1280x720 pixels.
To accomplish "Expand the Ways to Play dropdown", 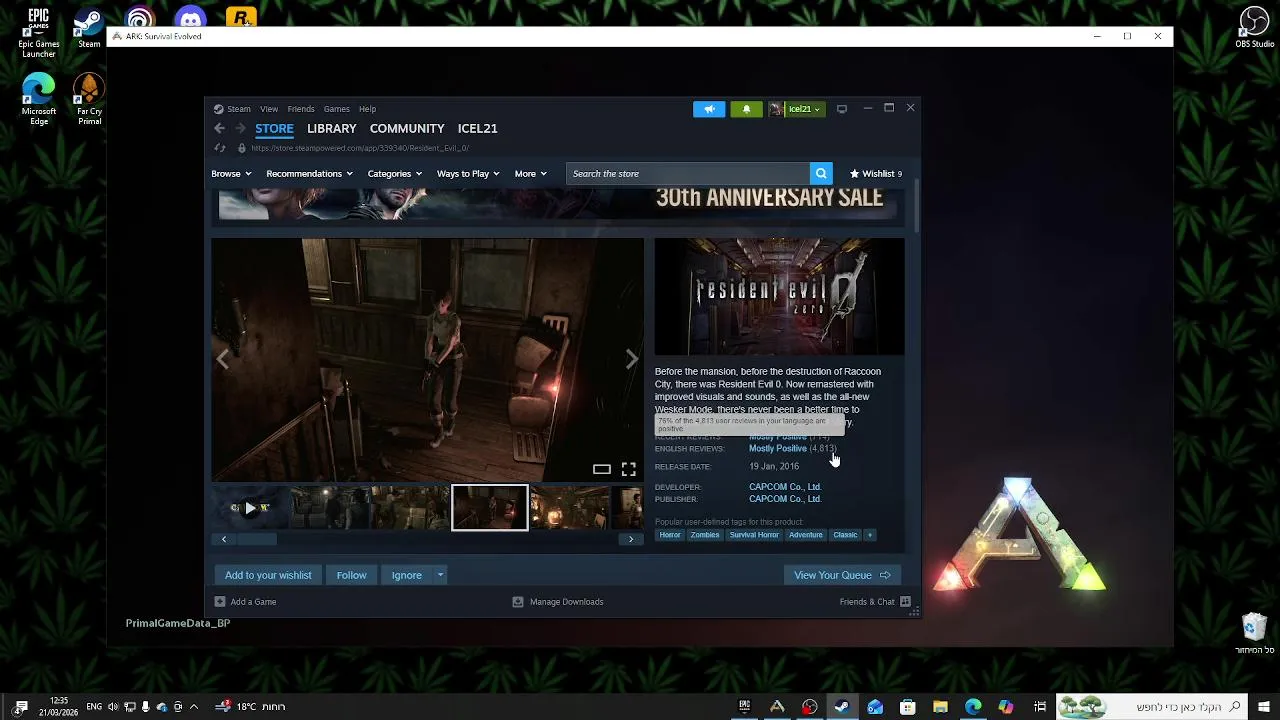I will click(x=467, y=174).
